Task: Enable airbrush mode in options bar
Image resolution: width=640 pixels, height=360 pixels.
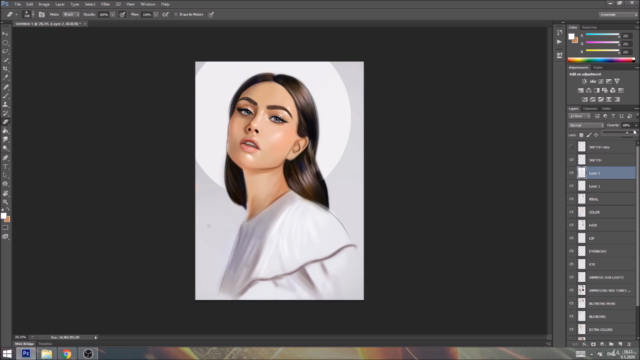Action: coord(165,15)
